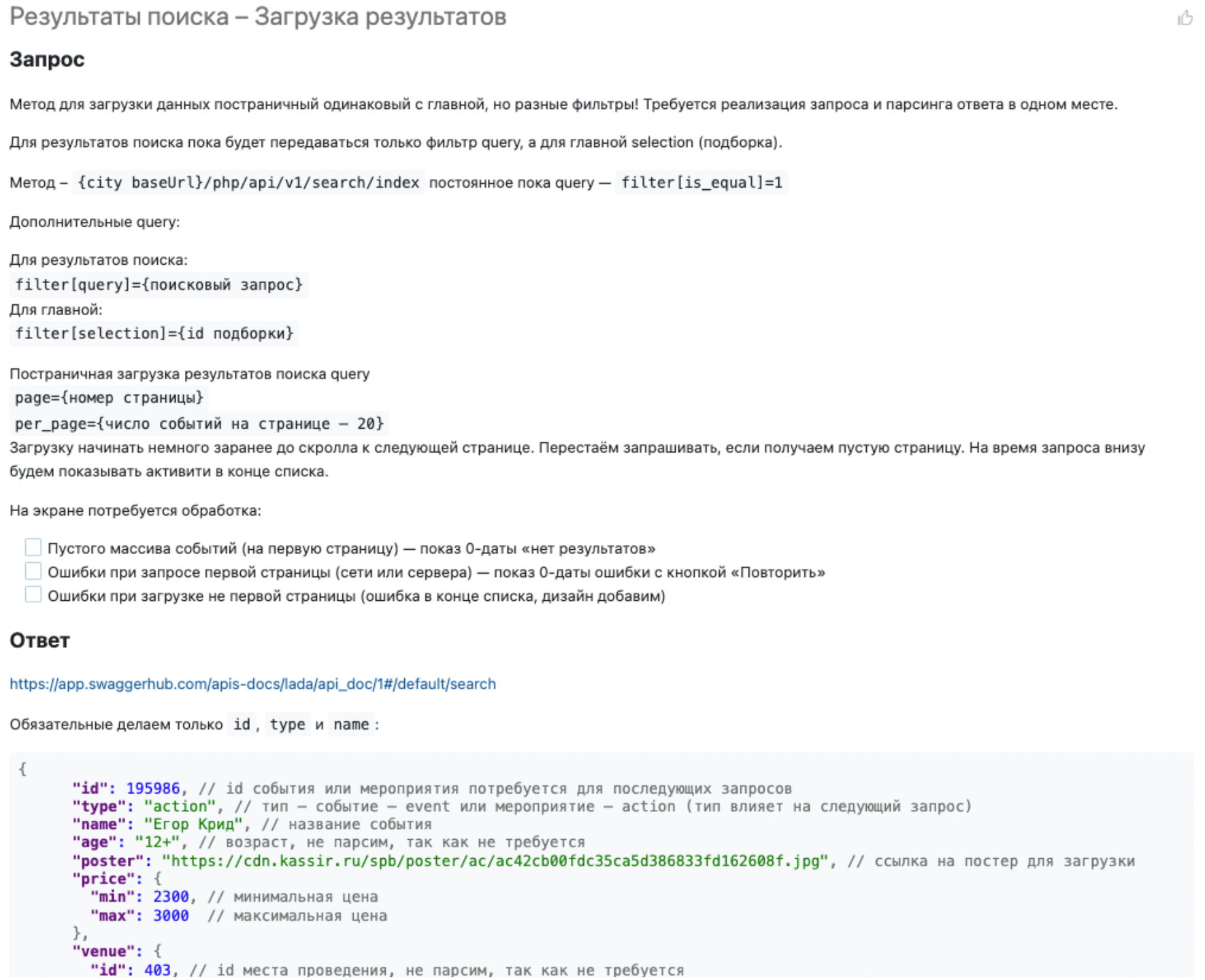Open the swaggerhub api_doc search link
The width and height of the screenshot is (1205, 980).
pos(252,684)
